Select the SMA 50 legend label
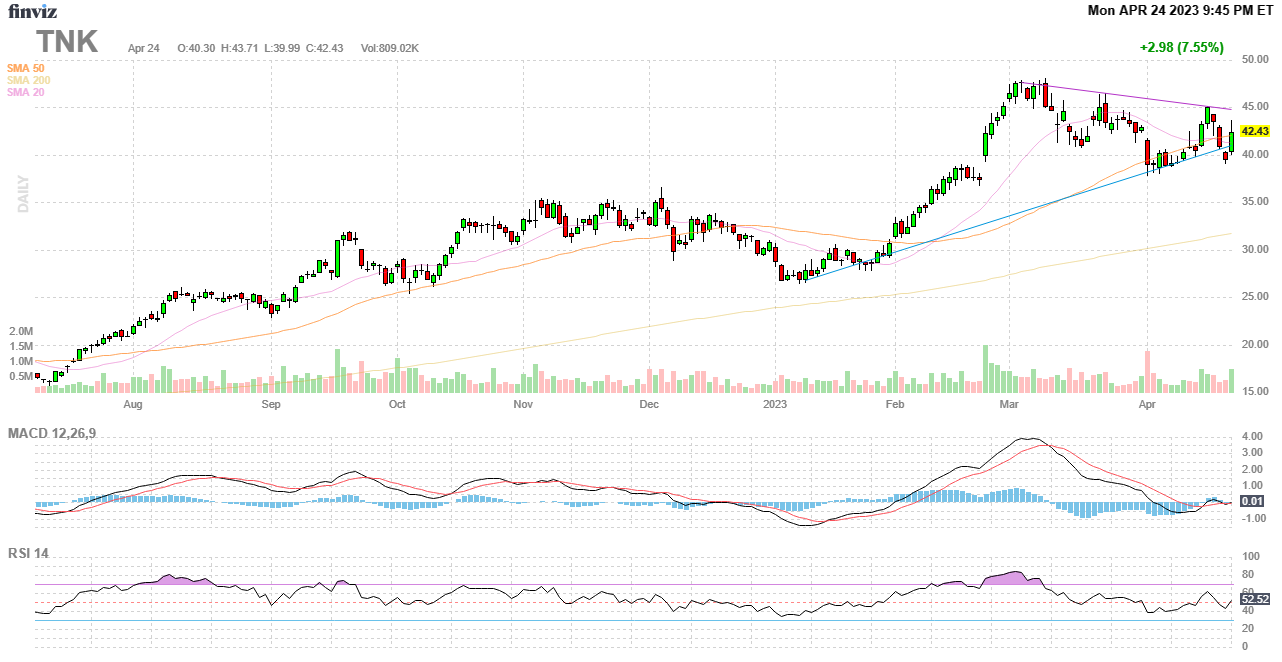The height and width of the screenshot is (662, 1282). click(x=25, y=68)
